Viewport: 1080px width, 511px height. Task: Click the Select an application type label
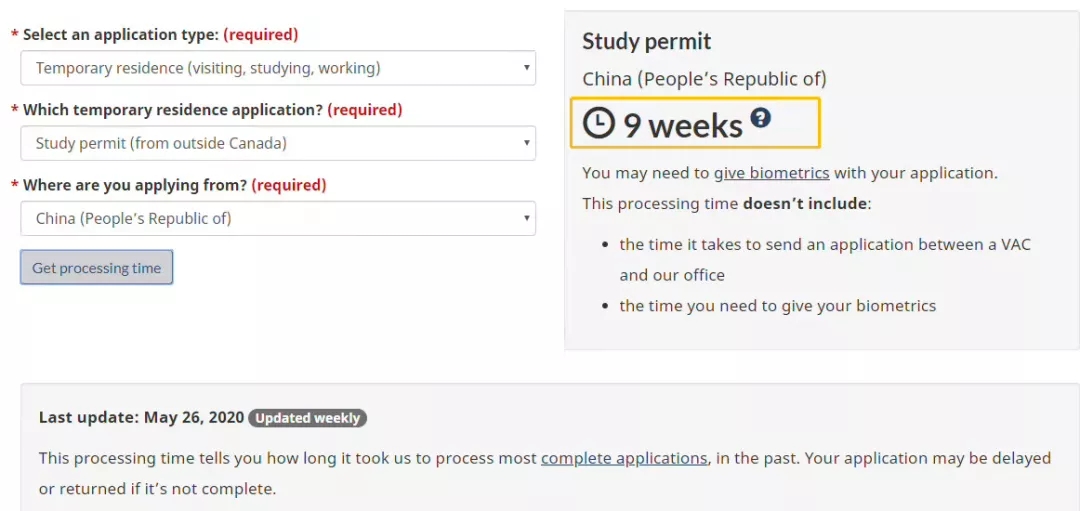coord(120,35)
